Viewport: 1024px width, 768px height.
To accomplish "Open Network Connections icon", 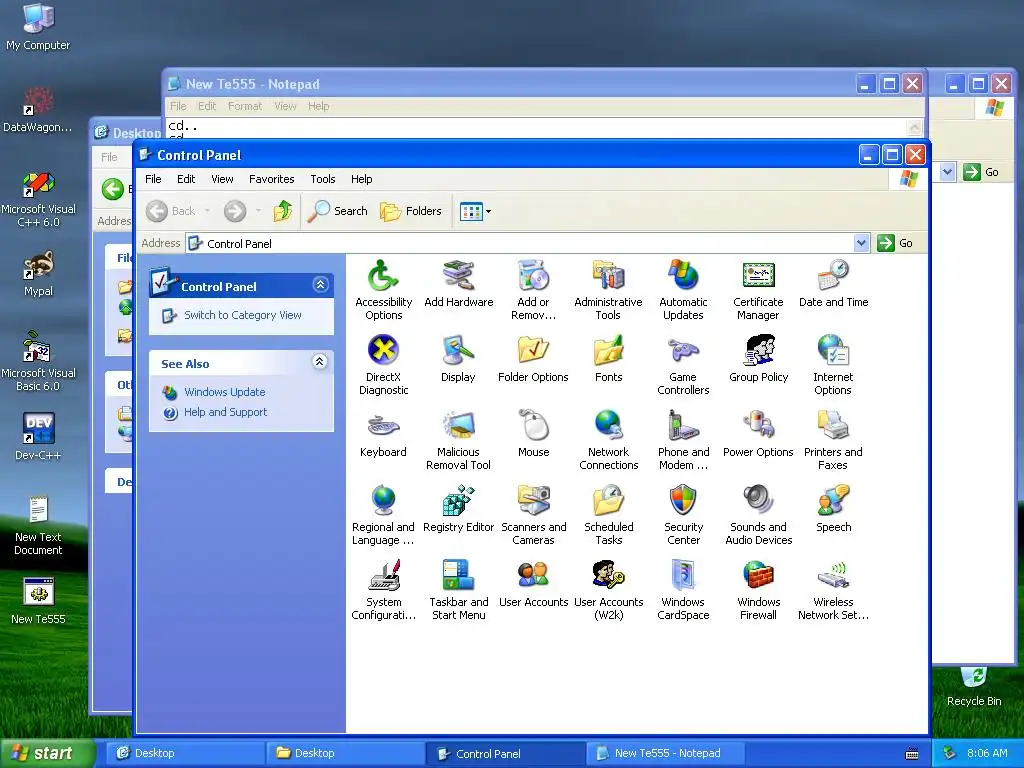I will click(608, 440).
